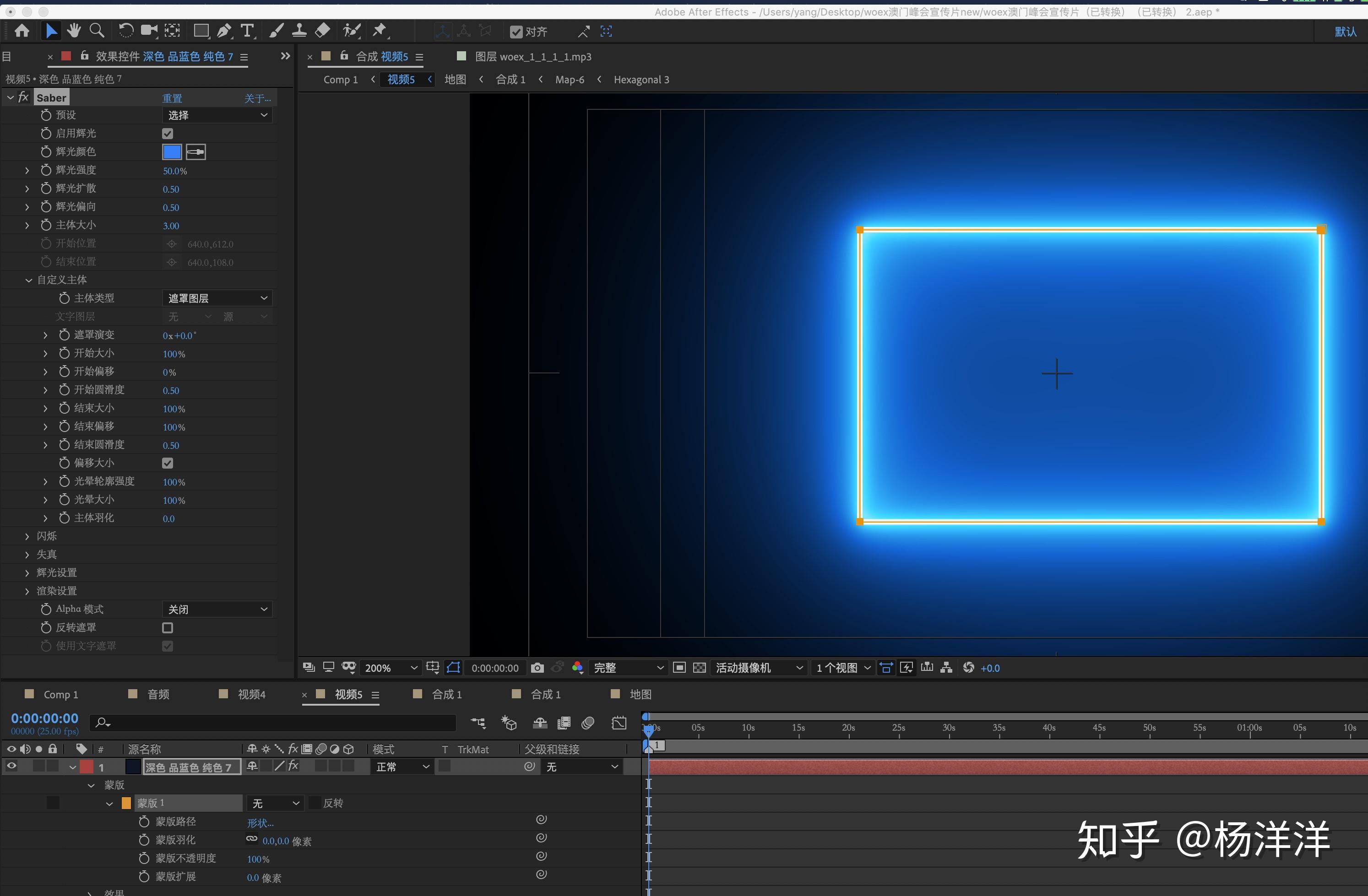Click 重置 to reset Saber
This screenshot has height=896, width=1368.
pos(172,98)
